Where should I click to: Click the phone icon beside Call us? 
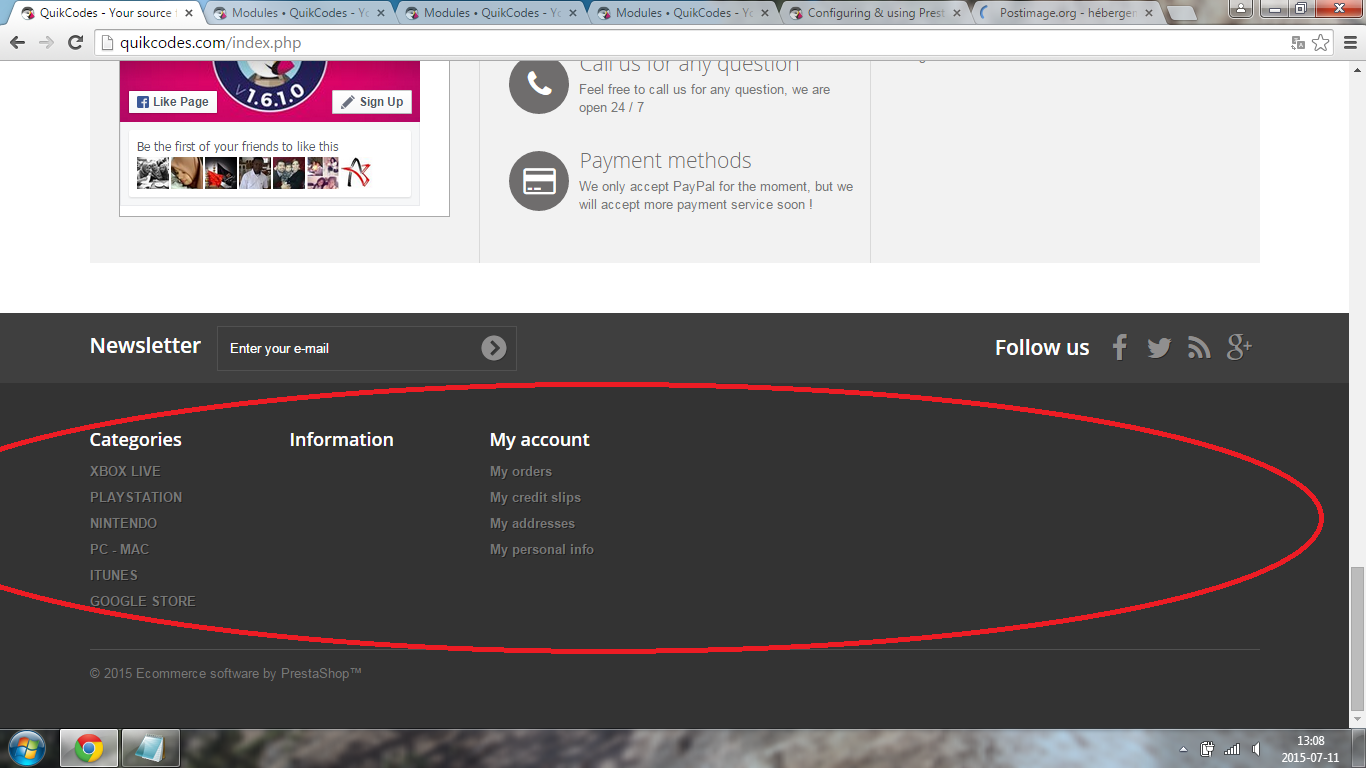(539, 85)
